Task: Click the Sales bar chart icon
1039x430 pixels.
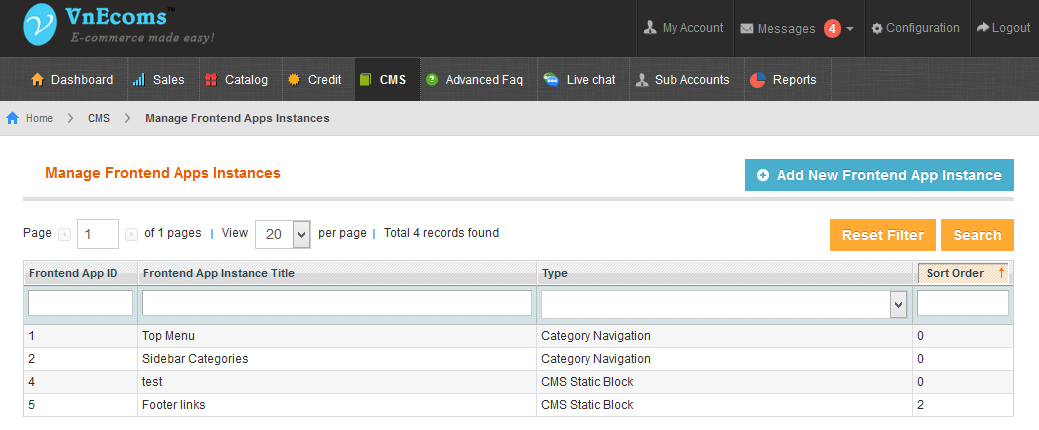Action: click(138, 80)
